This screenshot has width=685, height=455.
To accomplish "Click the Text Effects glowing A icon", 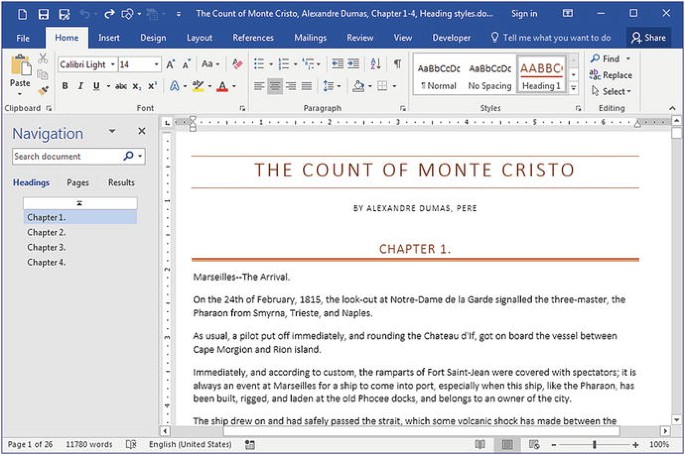I will coord(174,86).
